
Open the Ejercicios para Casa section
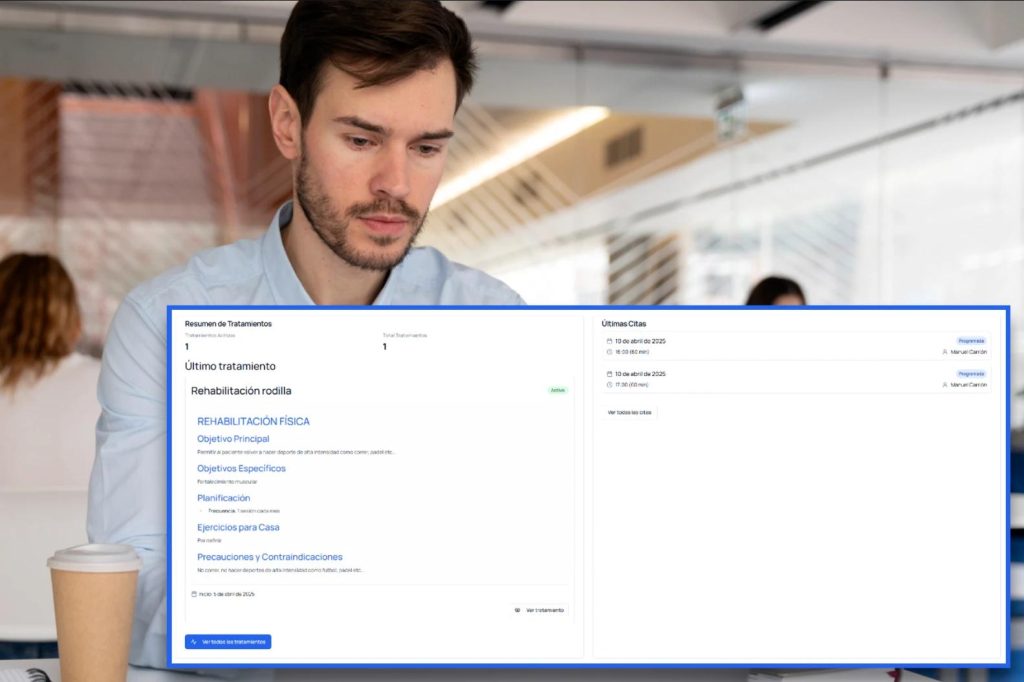point(238,527)
